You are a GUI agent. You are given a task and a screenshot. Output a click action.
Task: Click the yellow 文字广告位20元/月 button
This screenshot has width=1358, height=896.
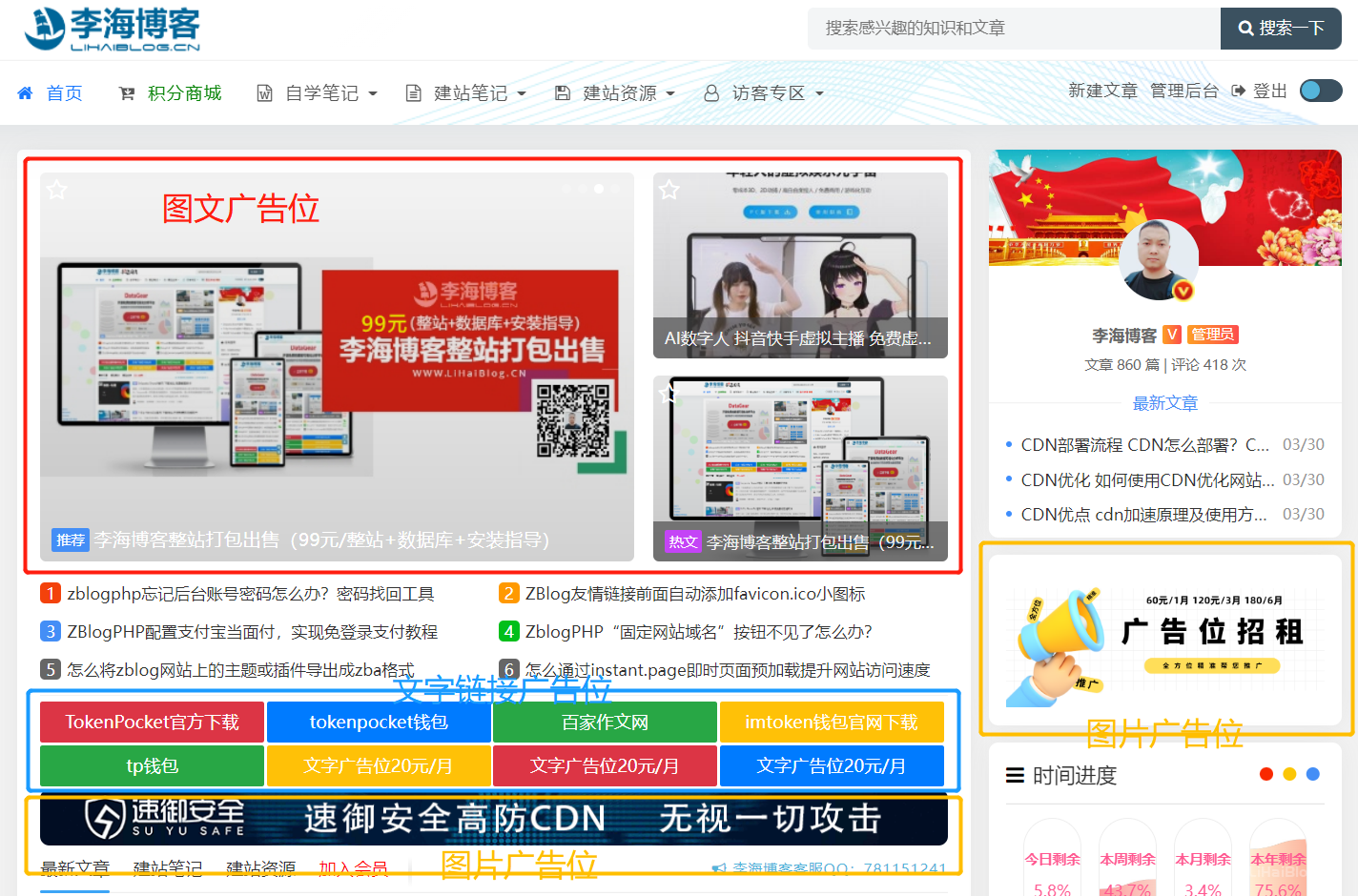(x=379, y=765)
